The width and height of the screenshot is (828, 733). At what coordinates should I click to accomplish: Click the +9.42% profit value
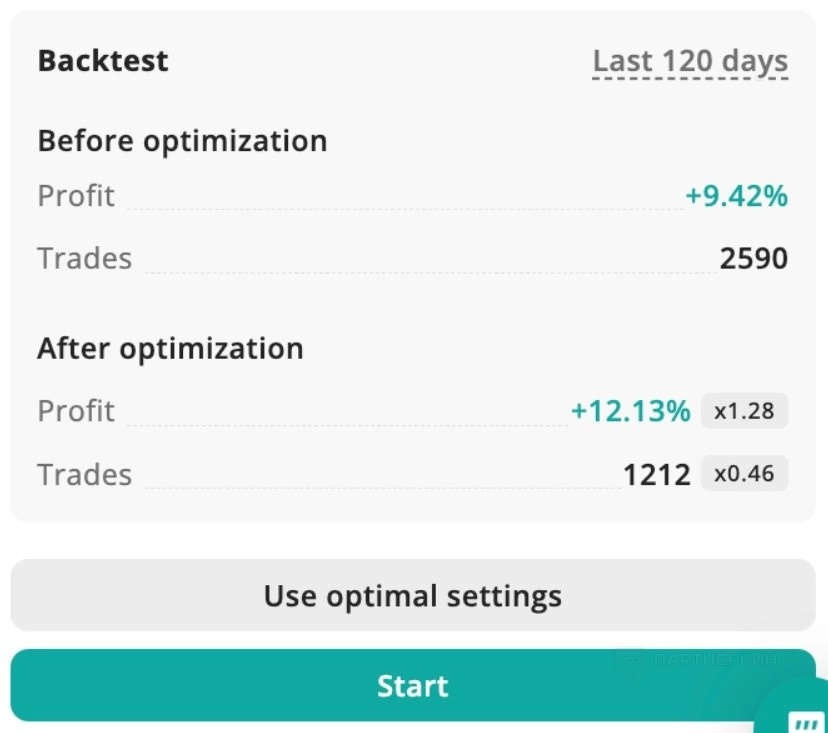736,196
